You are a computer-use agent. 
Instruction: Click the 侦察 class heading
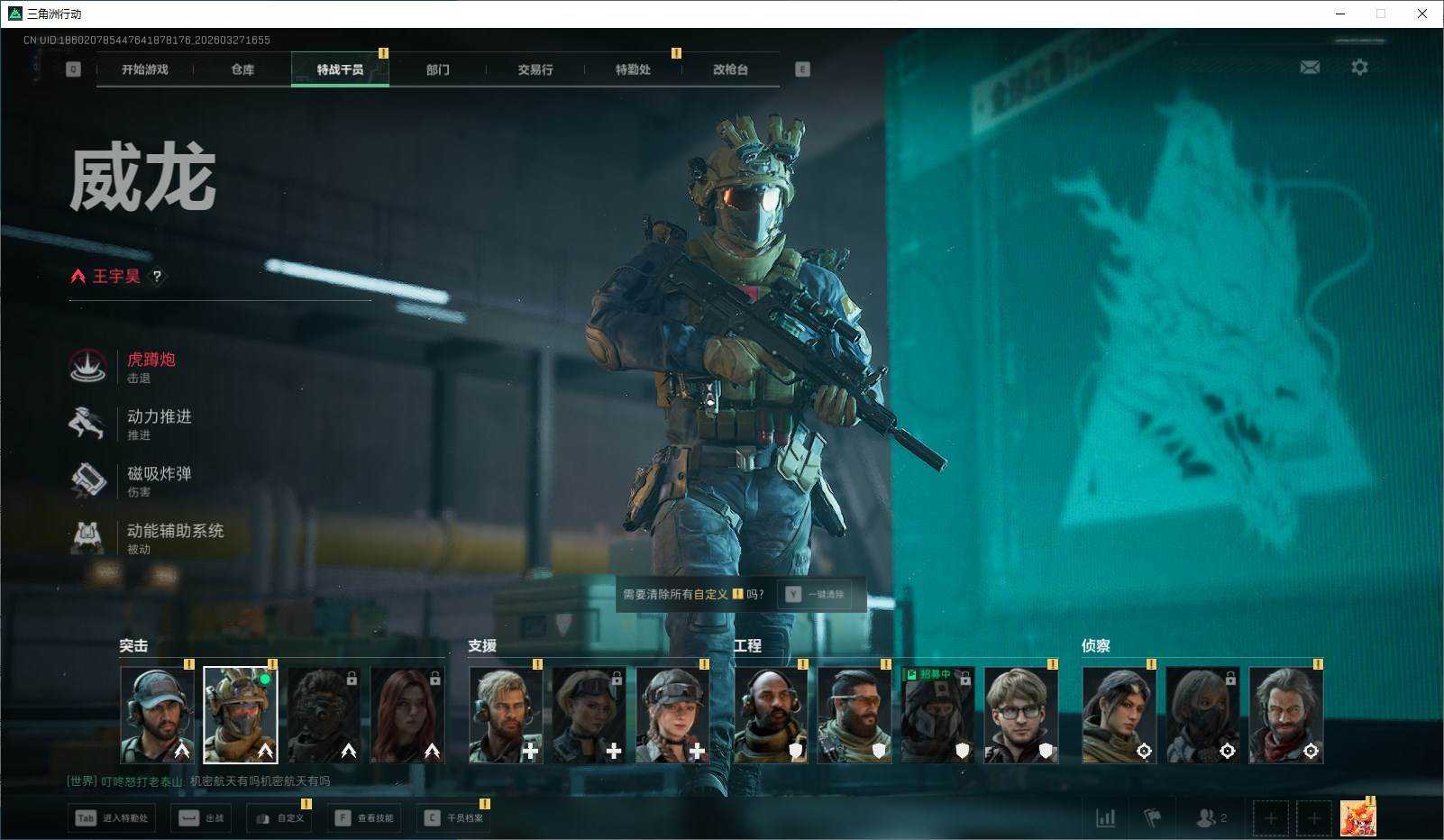tap(1096, 645)
